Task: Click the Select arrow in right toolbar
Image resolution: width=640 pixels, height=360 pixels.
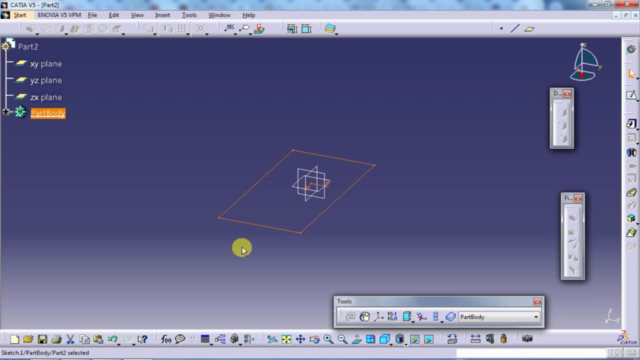Action: pos(631,74)
